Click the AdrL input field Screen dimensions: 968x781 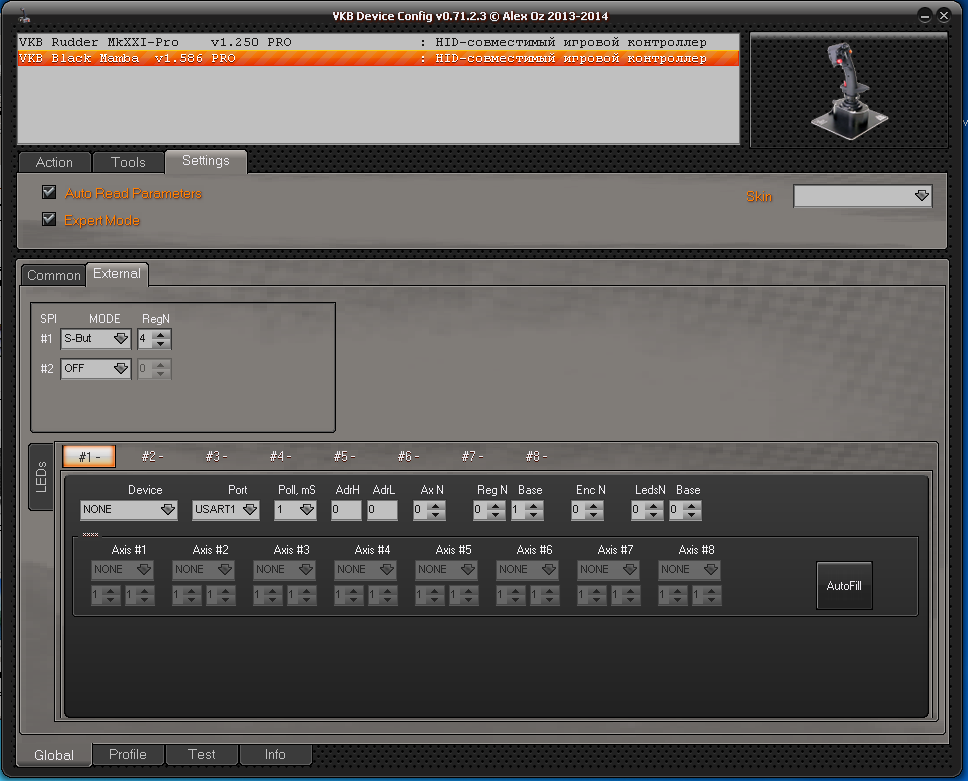click(x=382, y=510)
